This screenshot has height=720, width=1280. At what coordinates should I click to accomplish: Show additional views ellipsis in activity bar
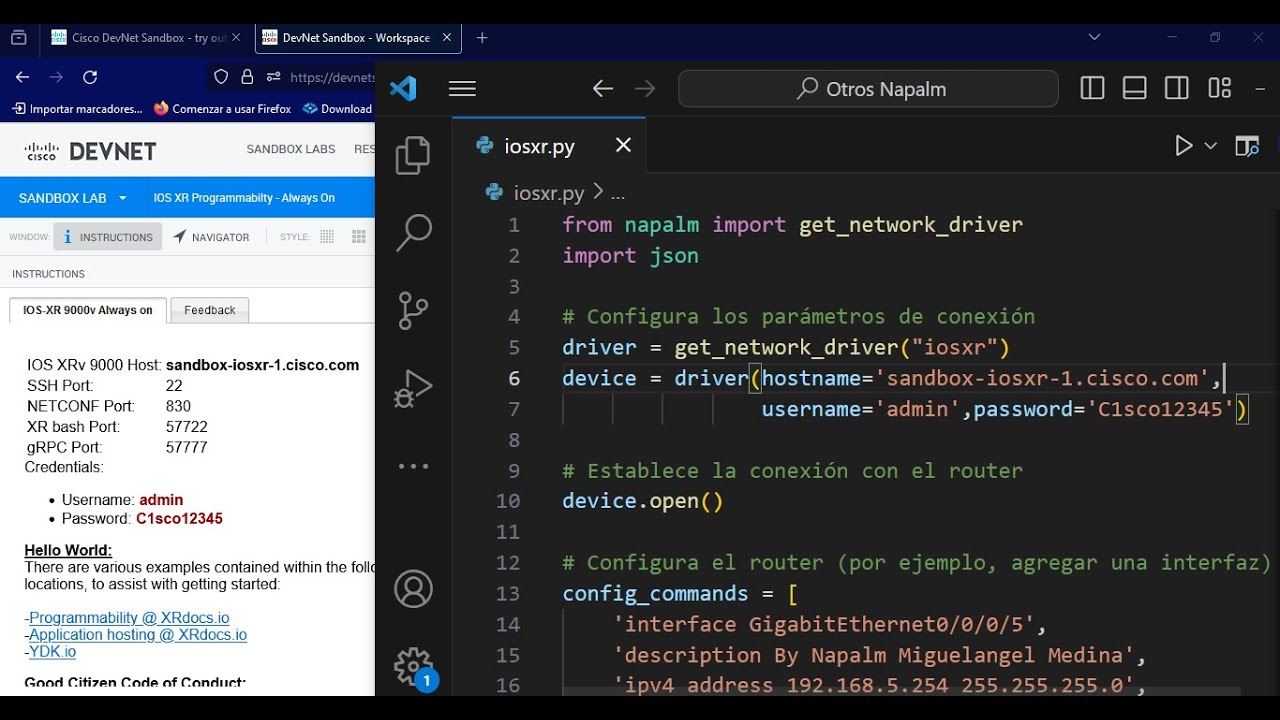pyautogui.click(x=413, y=466)
